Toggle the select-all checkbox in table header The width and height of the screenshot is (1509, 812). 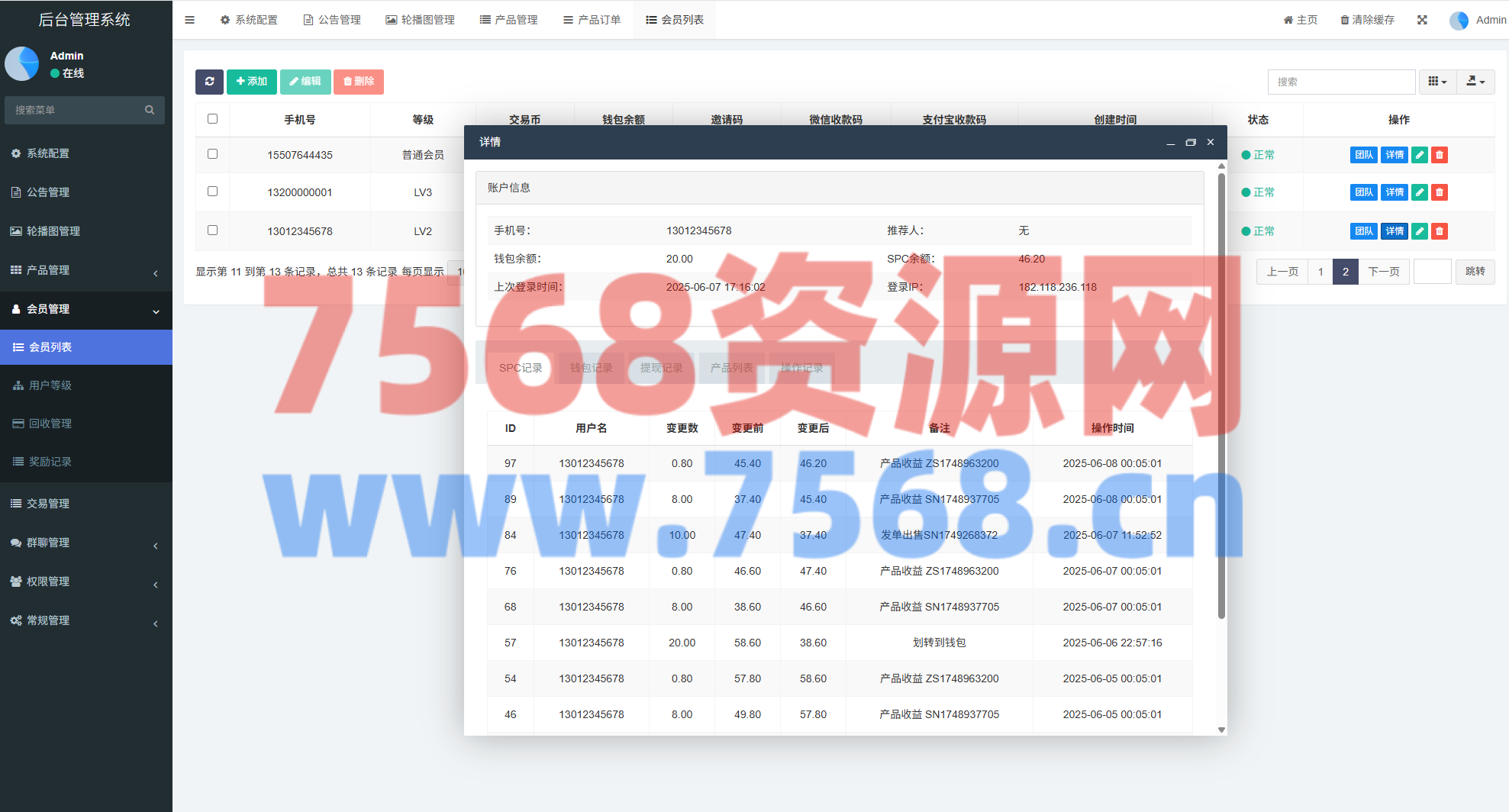click(x=212, y=119)
